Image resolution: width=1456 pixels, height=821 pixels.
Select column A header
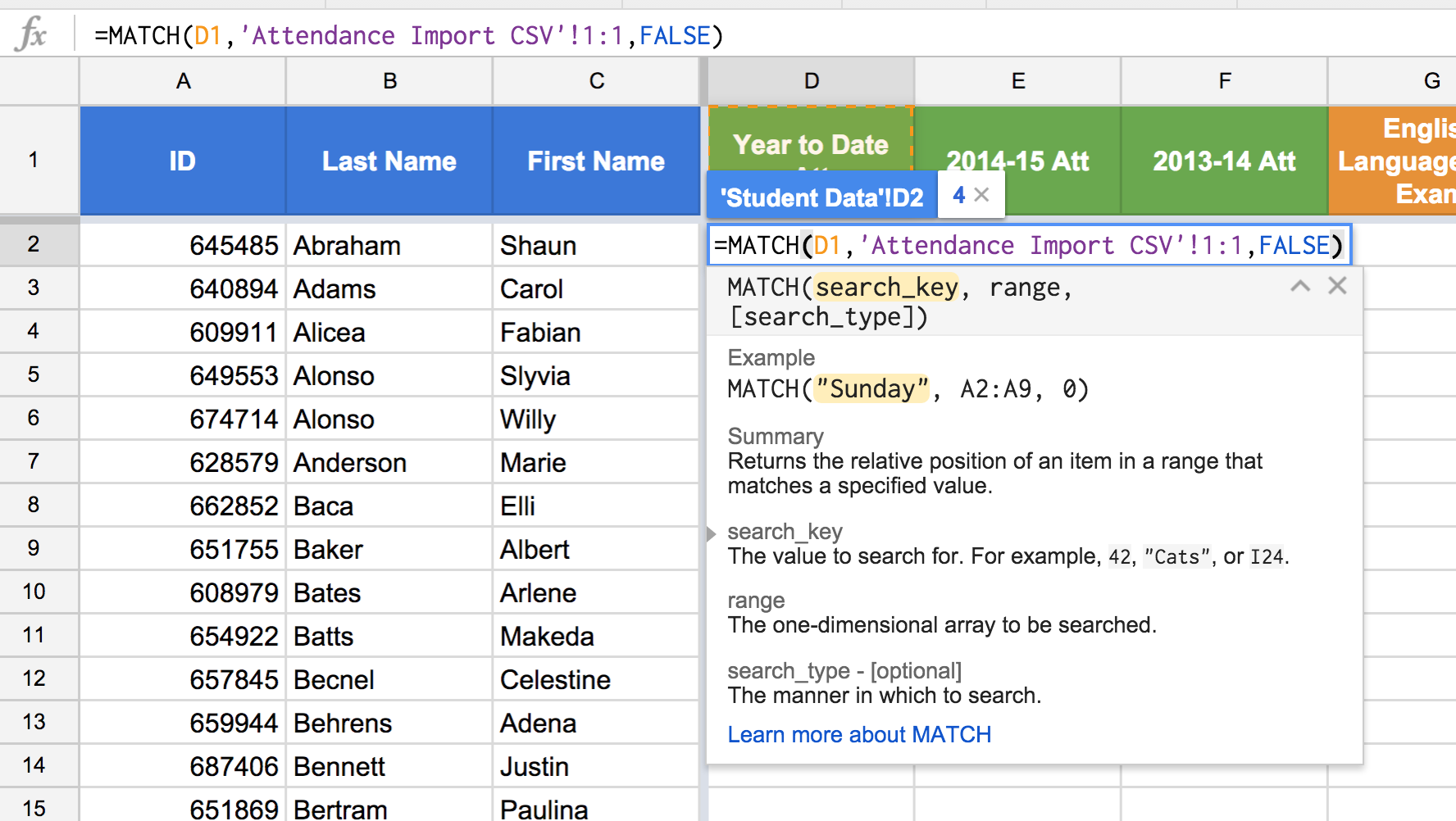pyautogui.click(x=183, y=81)
